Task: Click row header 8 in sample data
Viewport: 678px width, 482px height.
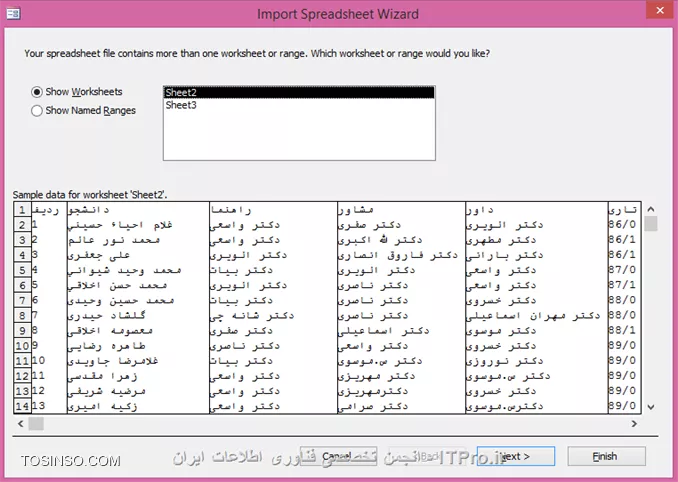Action: coord(22,316)
